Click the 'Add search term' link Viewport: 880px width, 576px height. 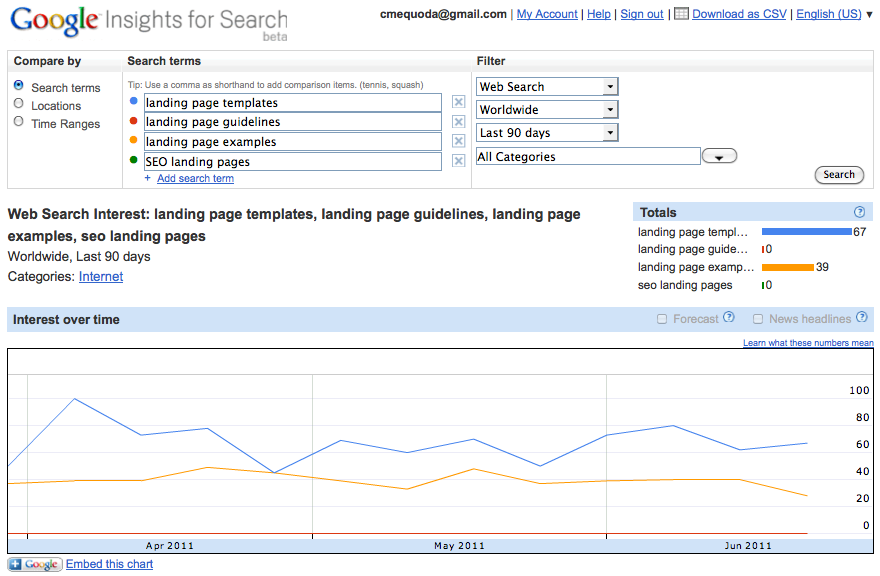(x=195, y=178)
